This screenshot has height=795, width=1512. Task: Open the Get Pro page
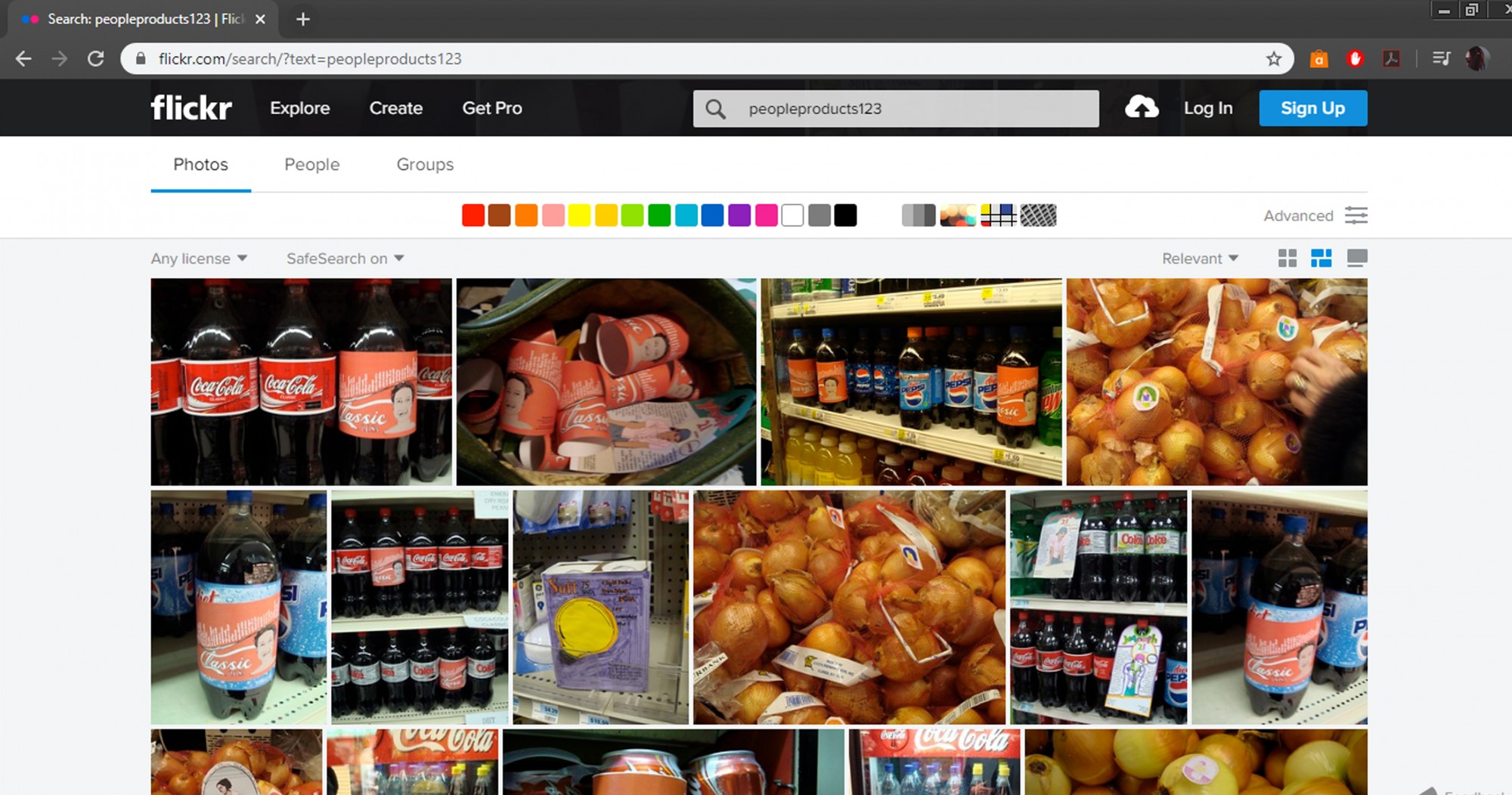[x=492, y=108]
